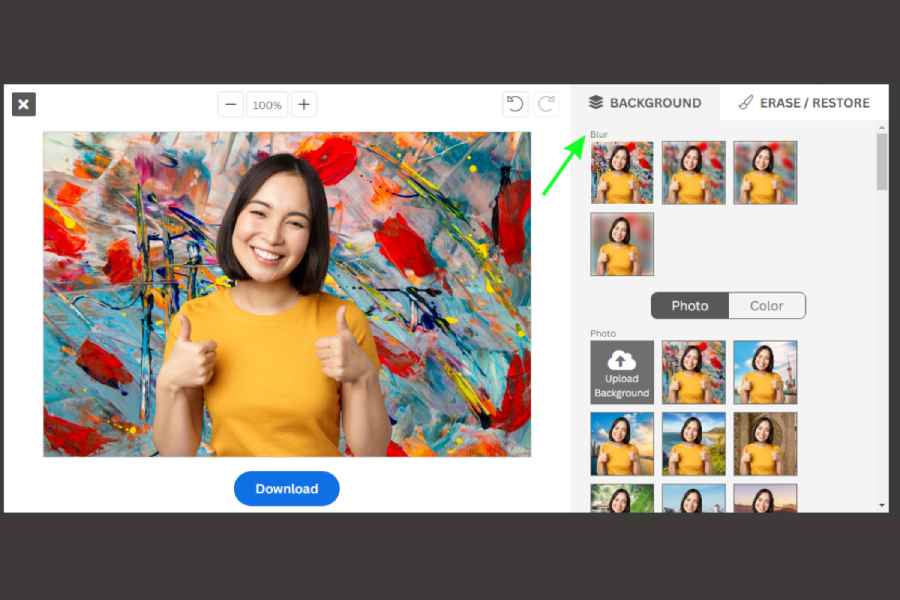Image resolution: width=900 pixels, height=600 pixels.
Task: Pick the tower skyline background thumbnail
Action: (765, 372)
